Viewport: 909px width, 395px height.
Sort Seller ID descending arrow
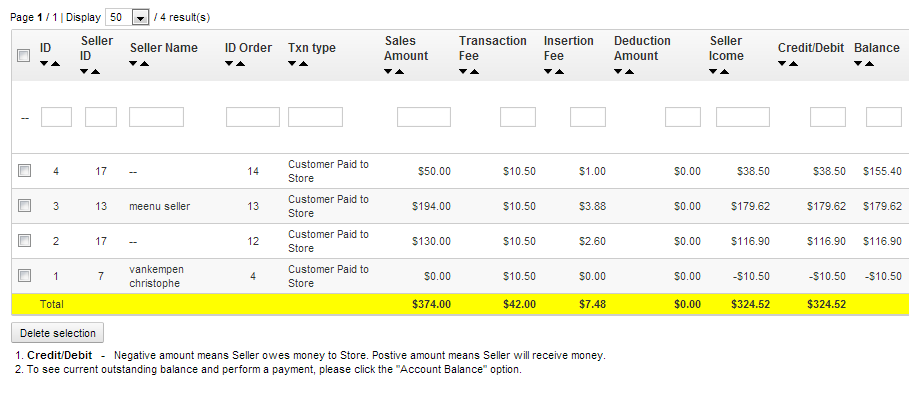(x=84, y=71)
